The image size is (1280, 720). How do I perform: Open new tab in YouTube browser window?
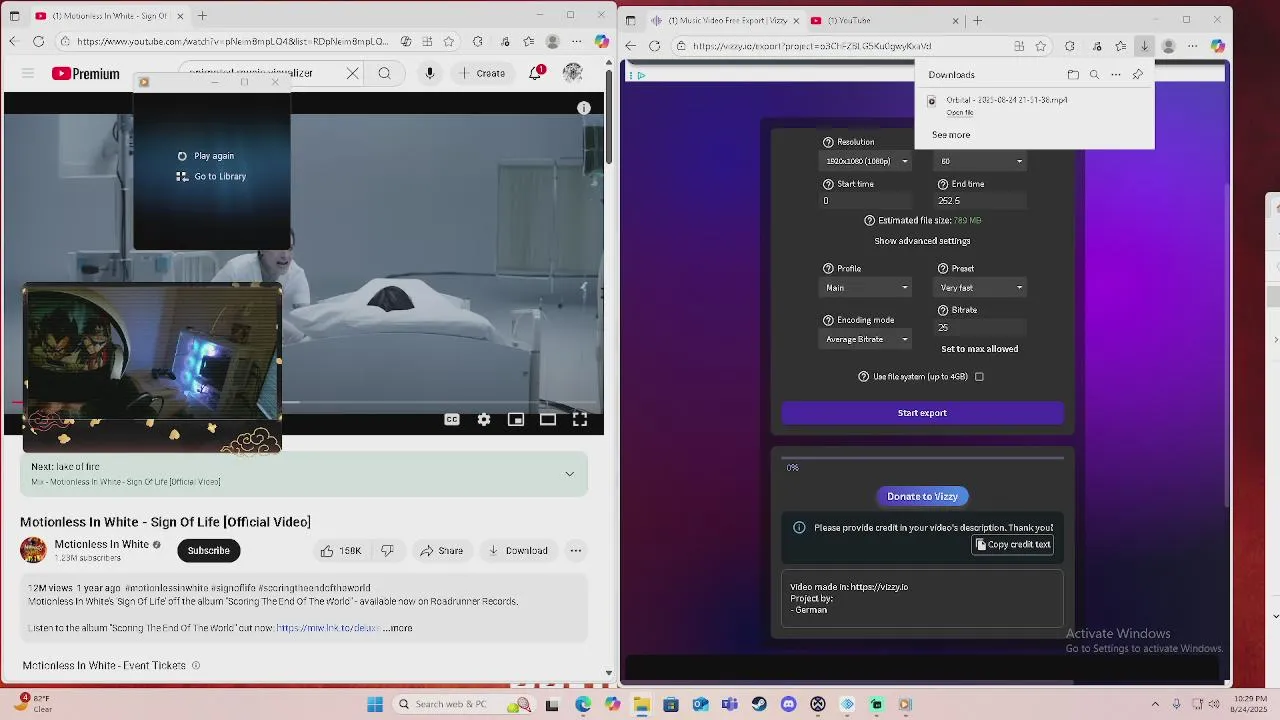202,16
